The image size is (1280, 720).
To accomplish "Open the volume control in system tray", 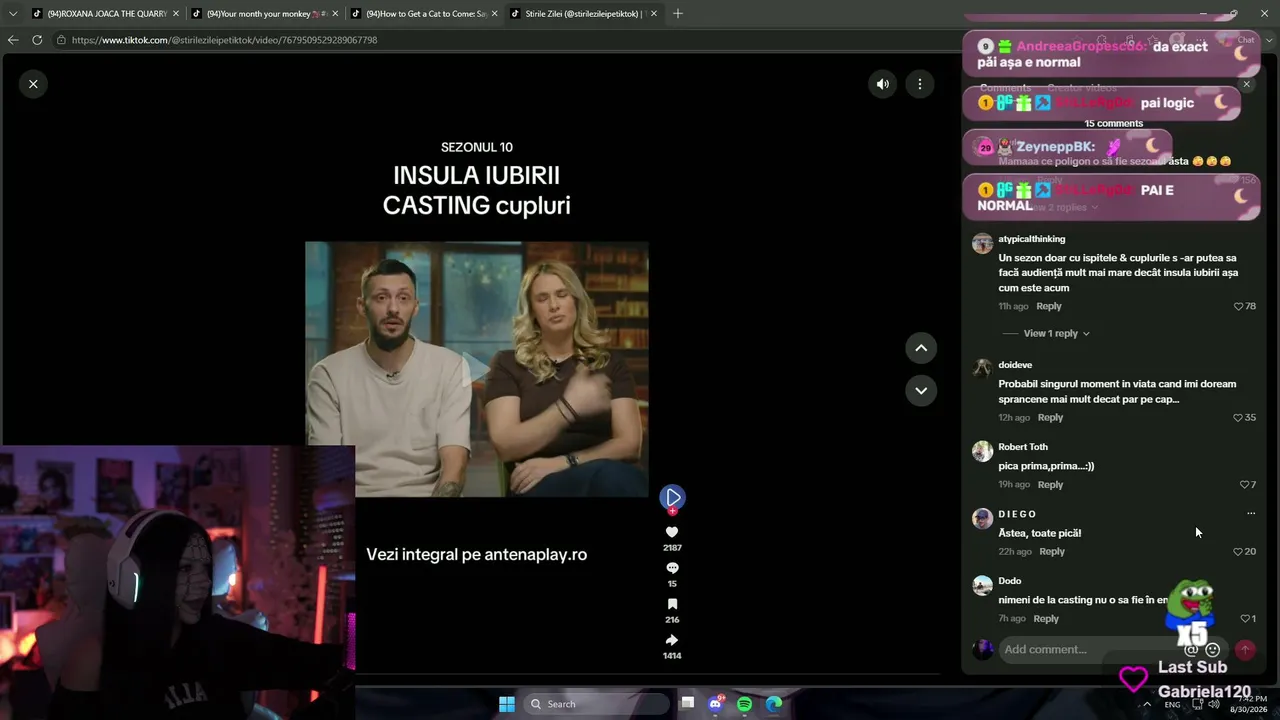I will (1213, 704).
